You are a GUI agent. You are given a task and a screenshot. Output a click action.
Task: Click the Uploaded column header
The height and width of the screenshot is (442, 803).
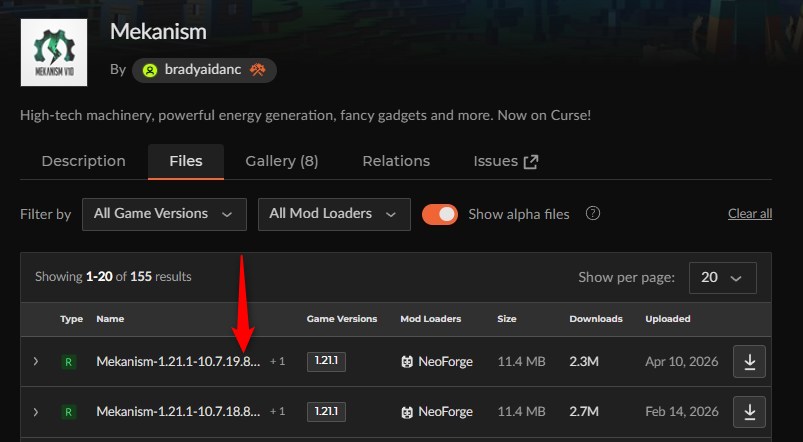pyautogui.click(x=668, y=319)
